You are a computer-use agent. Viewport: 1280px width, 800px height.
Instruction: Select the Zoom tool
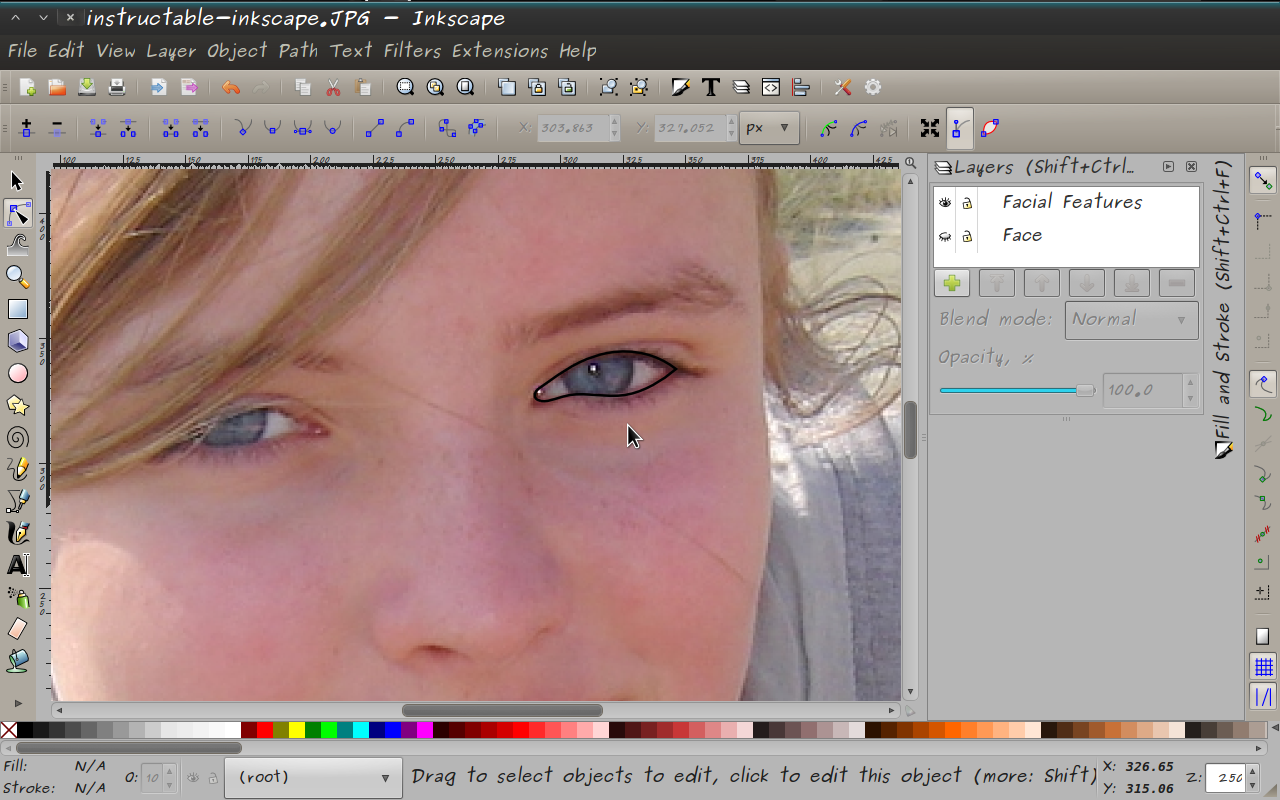point(18,277)
